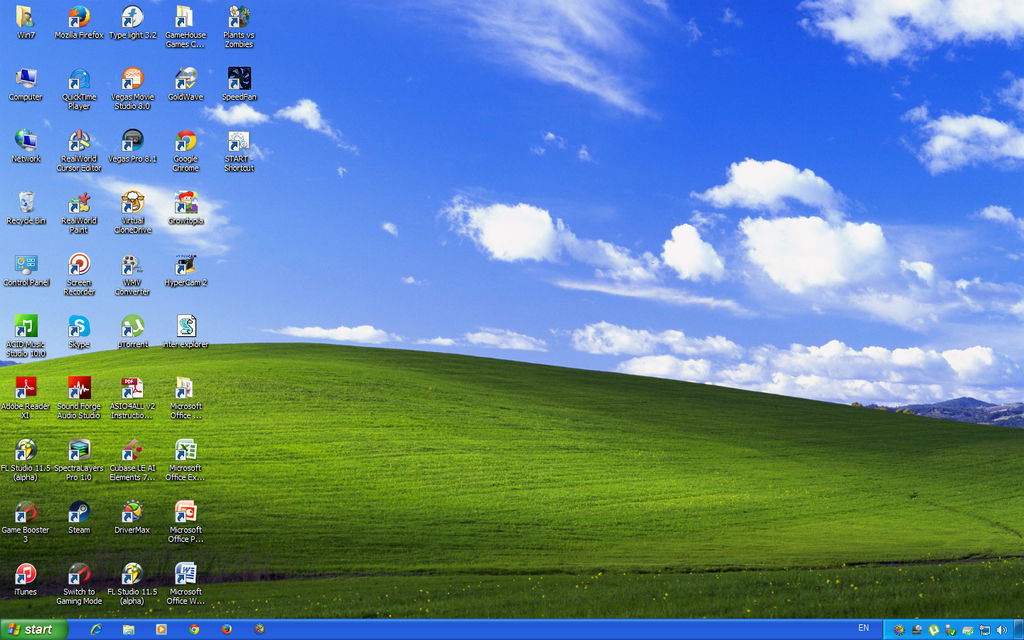Select the Control Panel icon
Image resolution: width=1024 pixels, height=640 pixels.
point(25,270)
